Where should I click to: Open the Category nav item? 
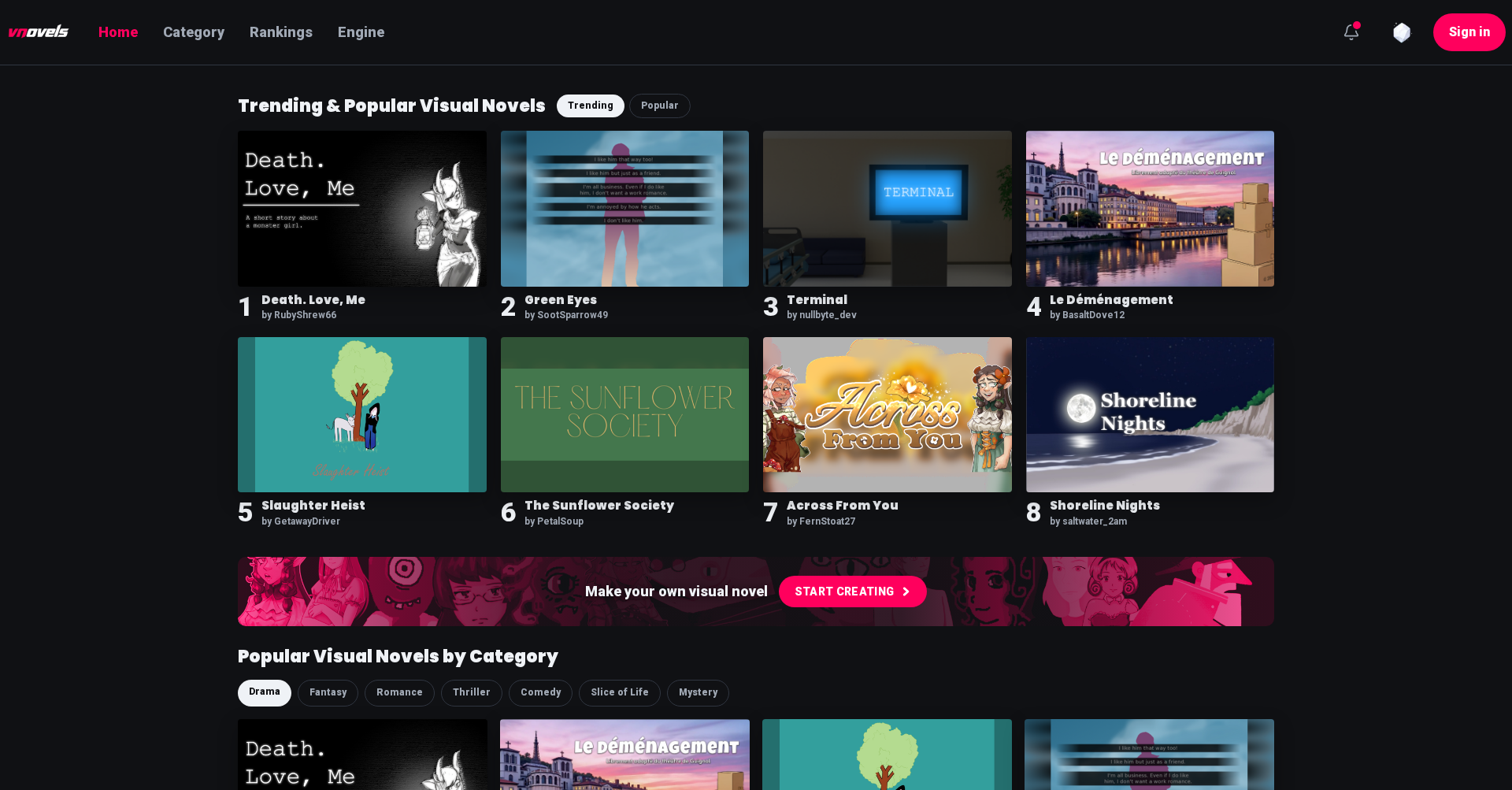pos(194,32)
